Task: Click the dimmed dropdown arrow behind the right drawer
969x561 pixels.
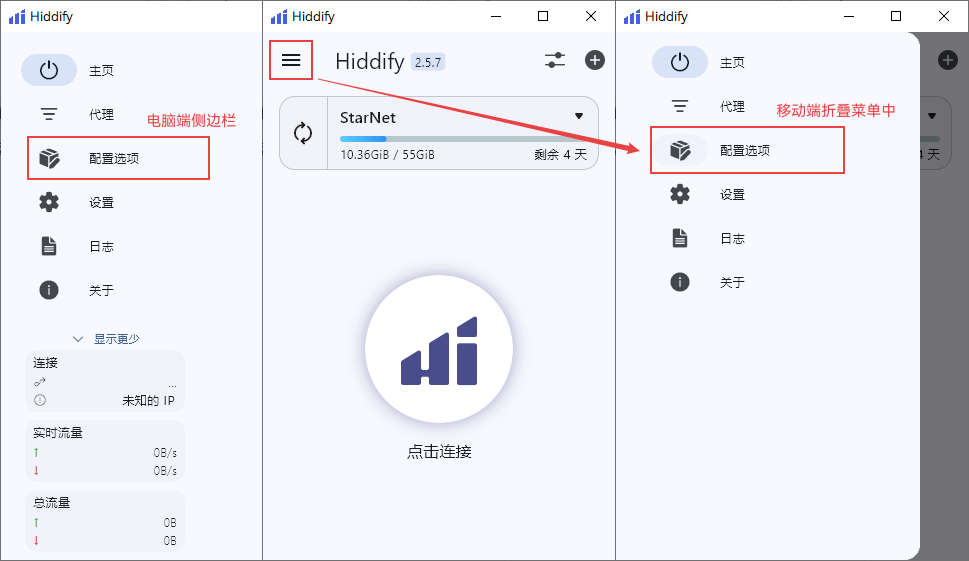Action: tap(932, 116)
